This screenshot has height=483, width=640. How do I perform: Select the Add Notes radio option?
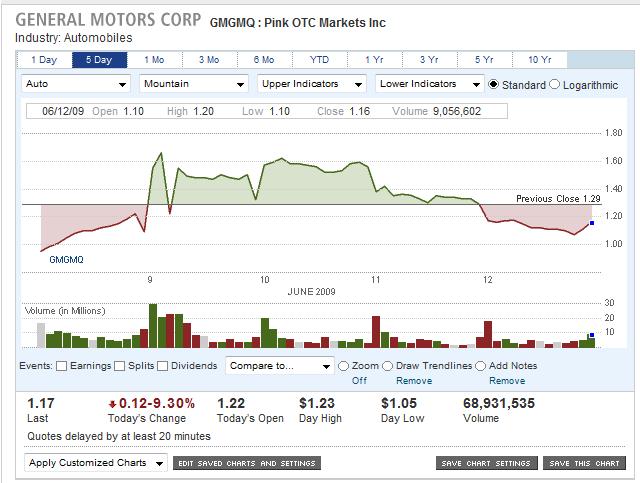click(x=480, y=366)
